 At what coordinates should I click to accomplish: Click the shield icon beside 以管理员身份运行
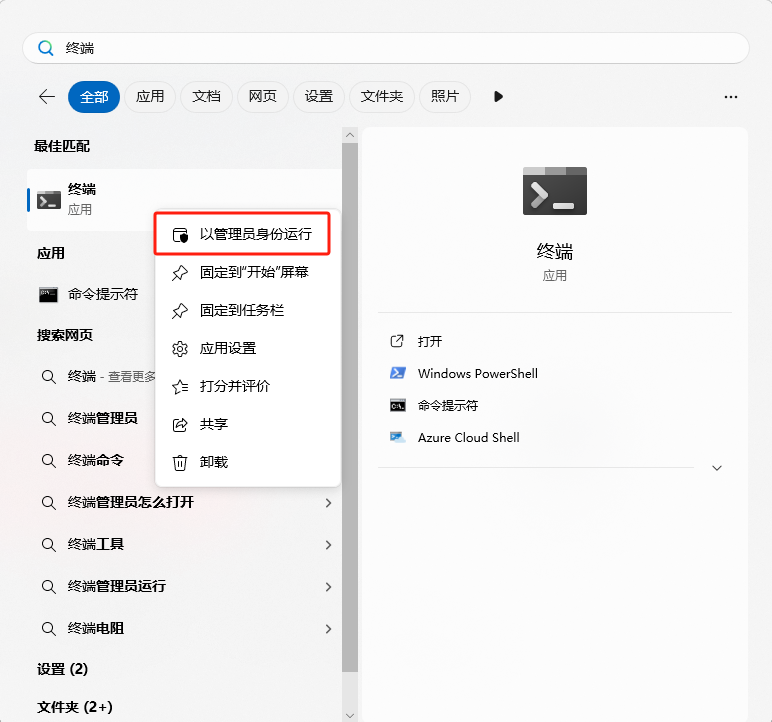pyautogui.click(x=180, y=234)
